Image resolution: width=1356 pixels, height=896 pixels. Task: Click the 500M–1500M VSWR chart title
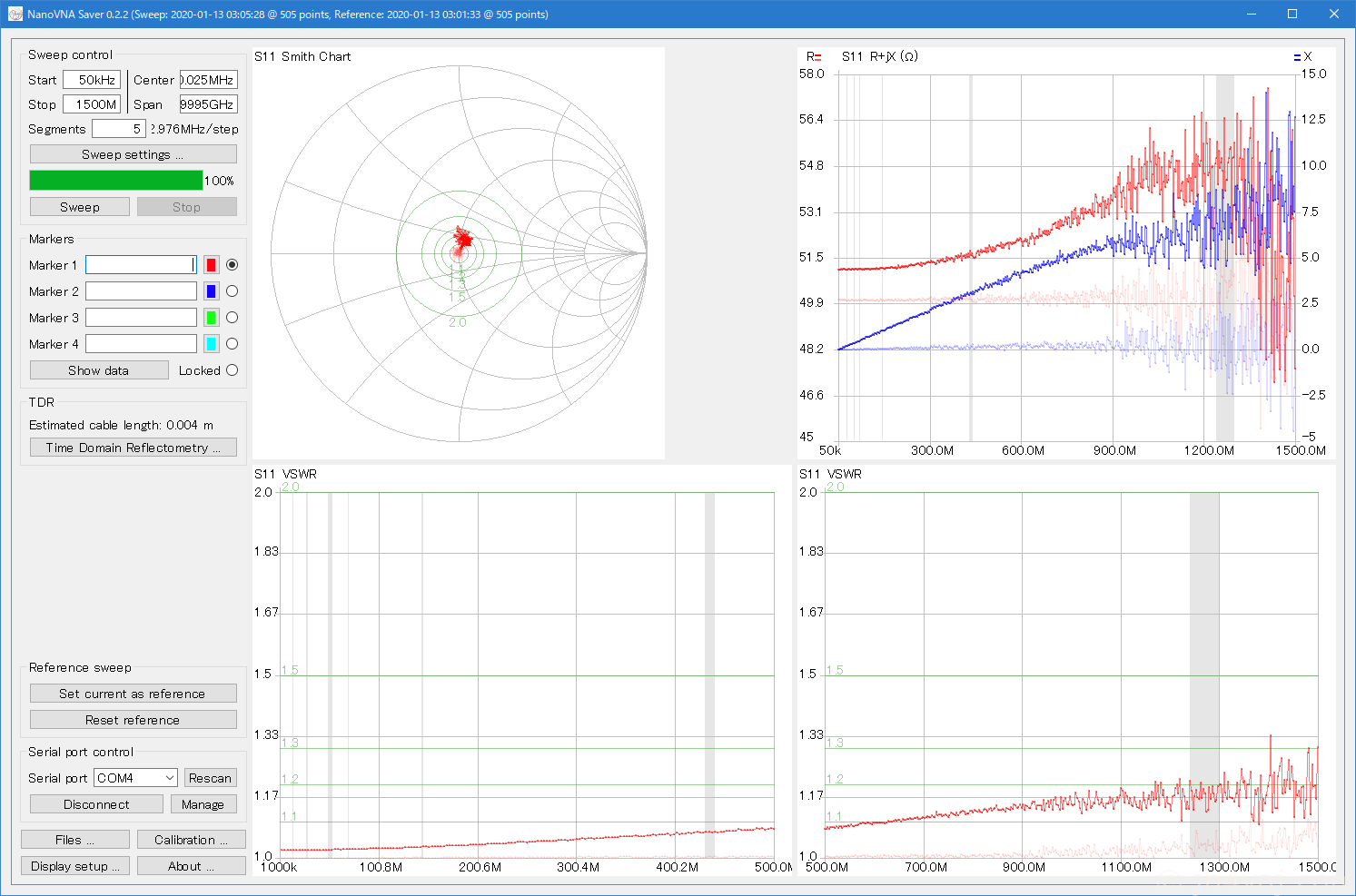[x=830, y=474]
